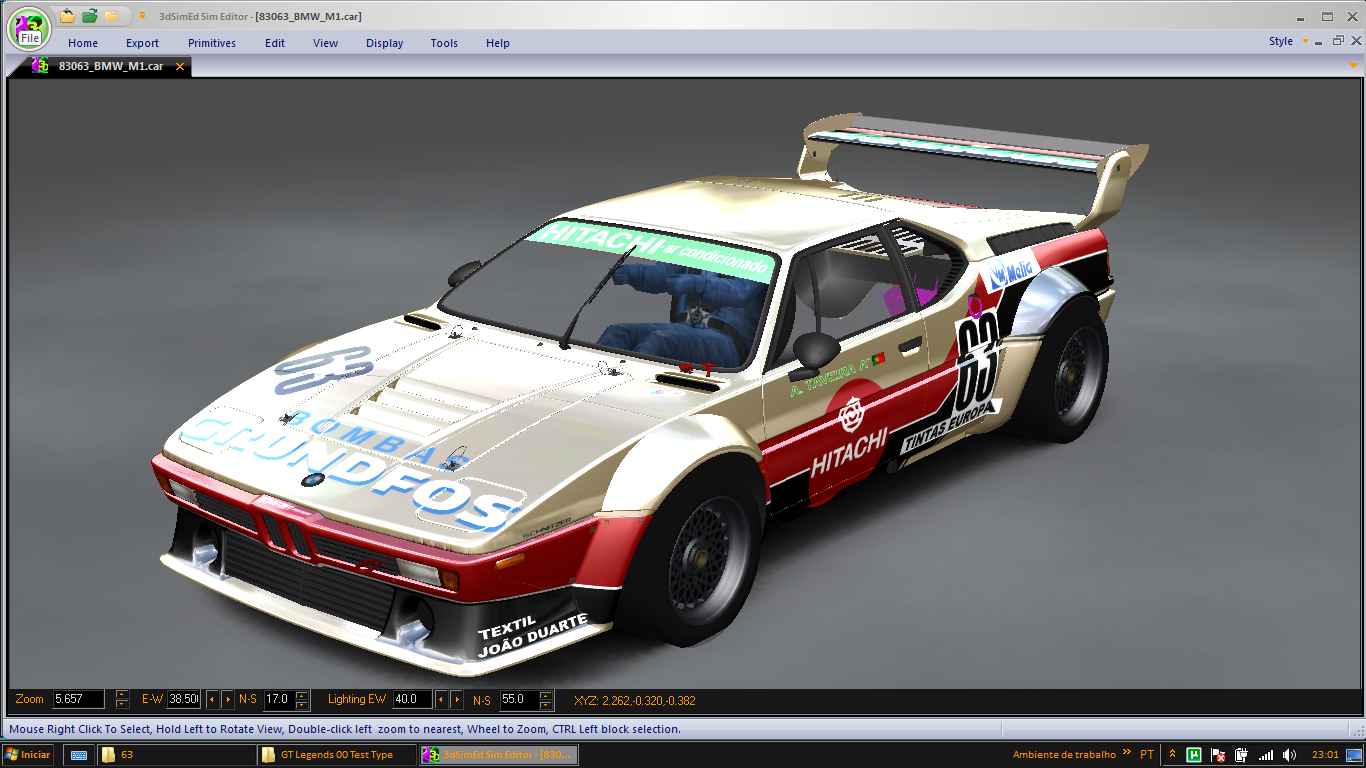The width and height of the screenshot is (1366, 768).
Task: Open the Iniciar start button
Action: [x=28, y=755]
